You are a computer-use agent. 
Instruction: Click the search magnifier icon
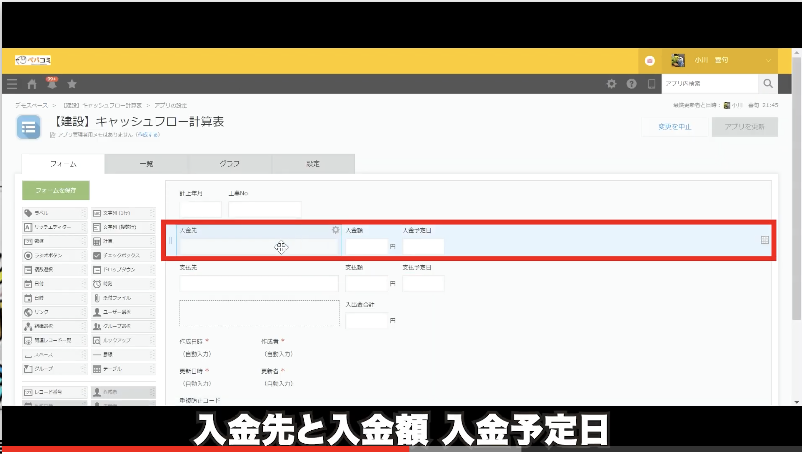[x=768, y=84]
